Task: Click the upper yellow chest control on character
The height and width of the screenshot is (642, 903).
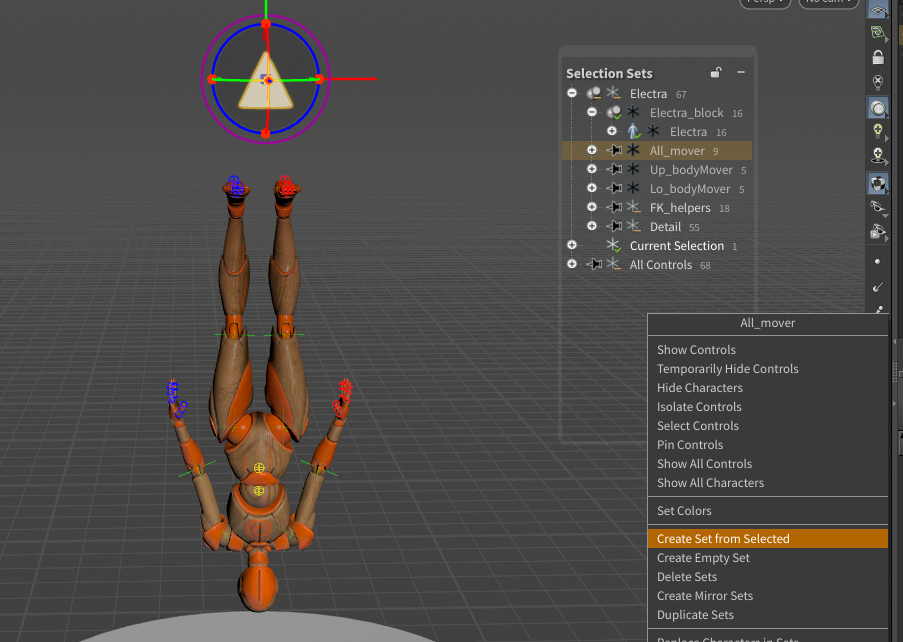Action: [259, 468]
